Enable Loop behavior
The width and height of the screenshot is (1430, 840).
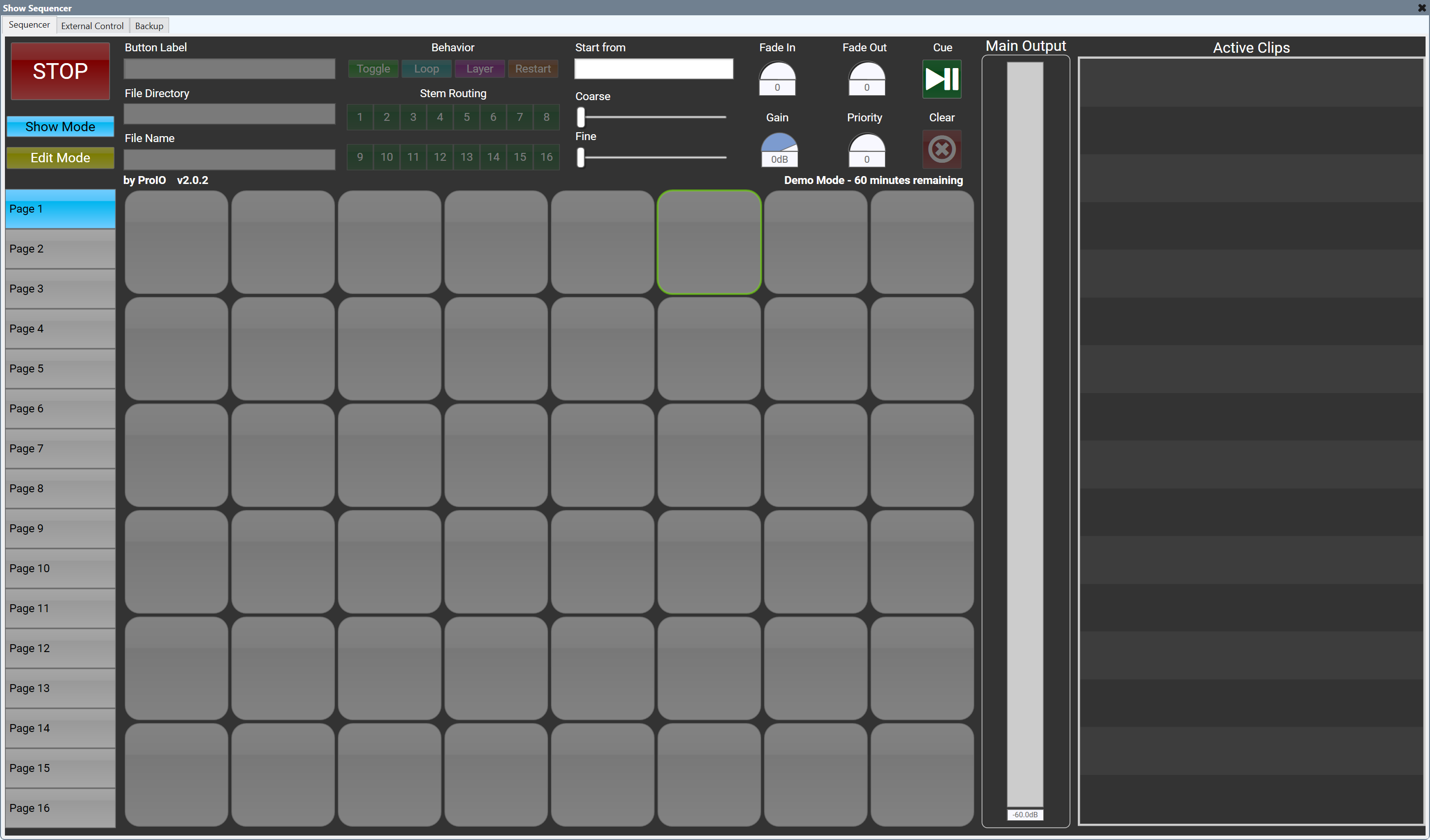click(x=426, y=69)
